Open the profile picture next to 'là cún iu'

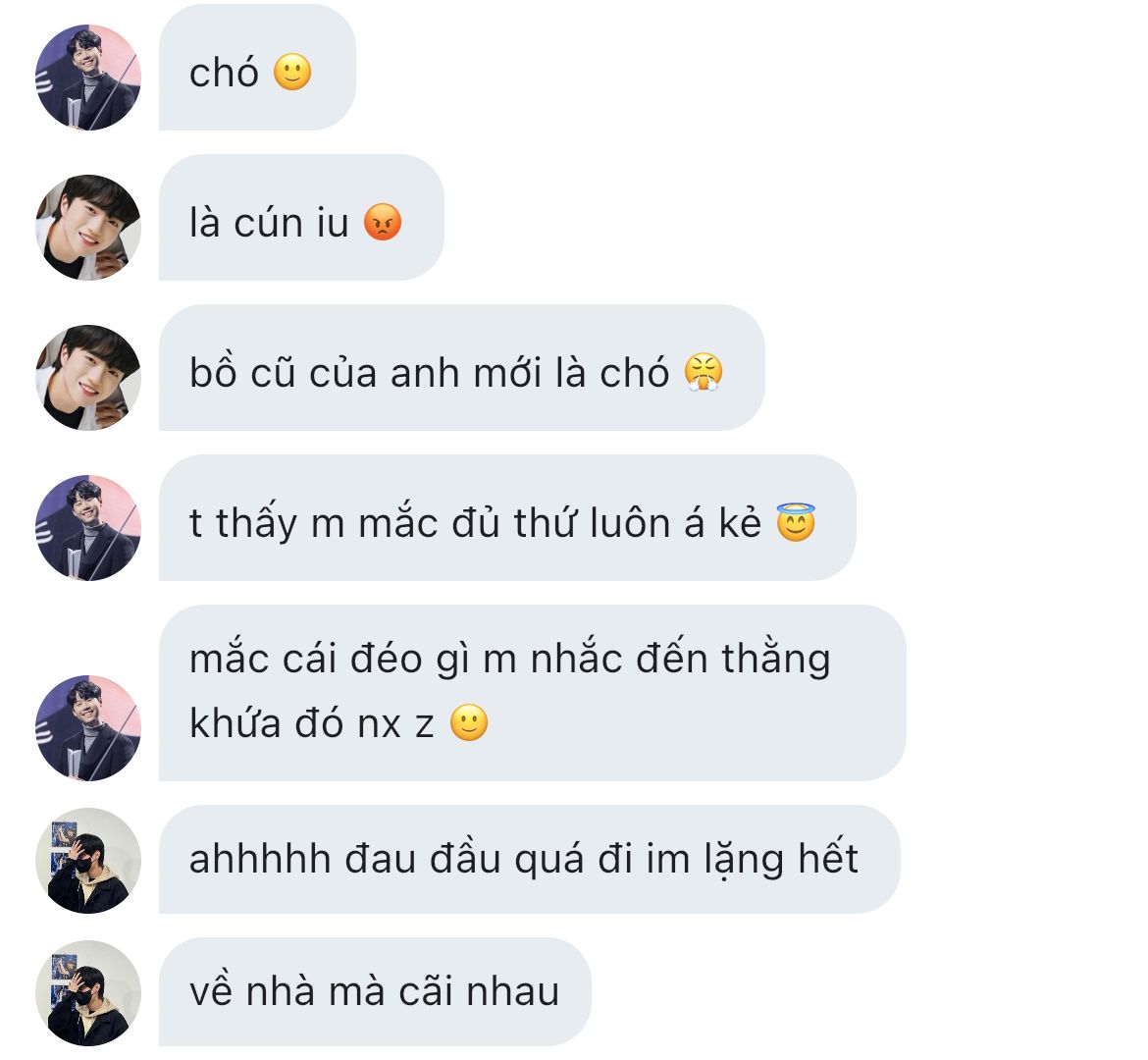[x=88, y=228]
